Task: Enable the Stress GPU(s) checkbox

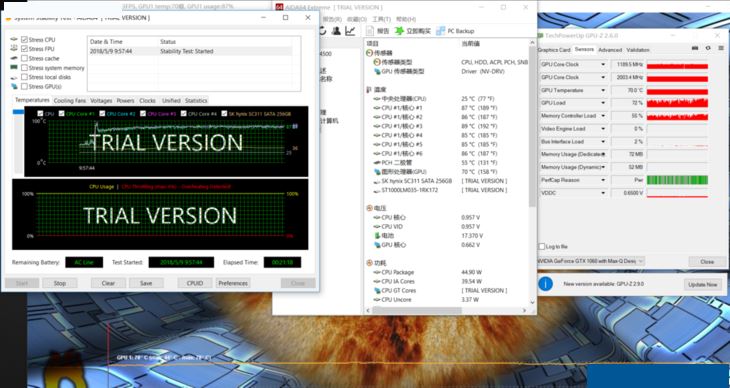Action: 24,86
